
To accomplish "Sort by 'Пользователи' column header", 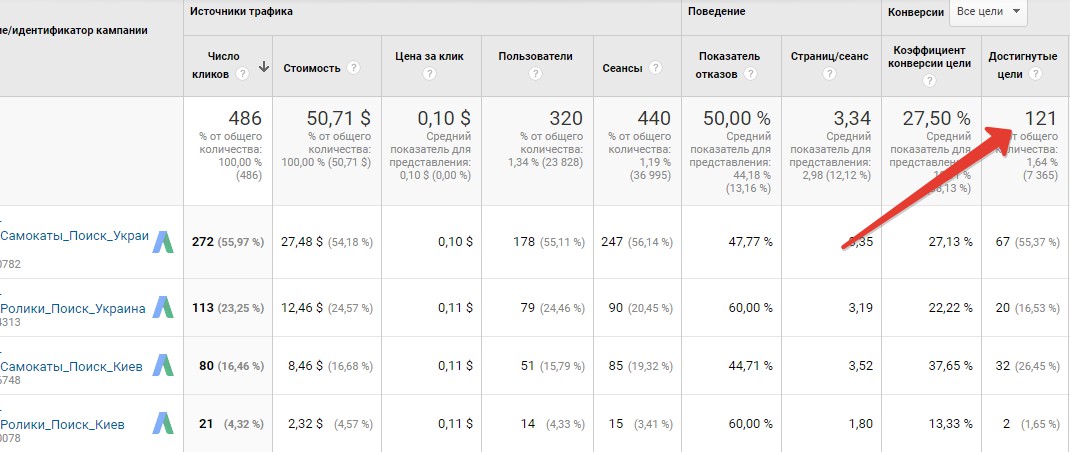I will pos(536,56).
